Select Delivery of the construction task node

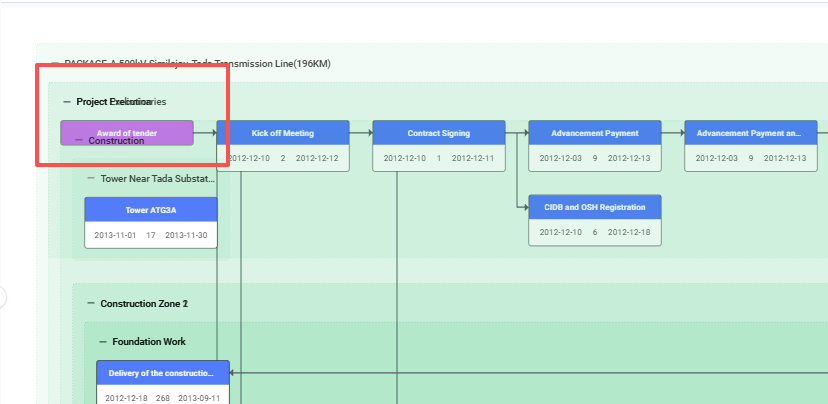(x=162, y=373)
